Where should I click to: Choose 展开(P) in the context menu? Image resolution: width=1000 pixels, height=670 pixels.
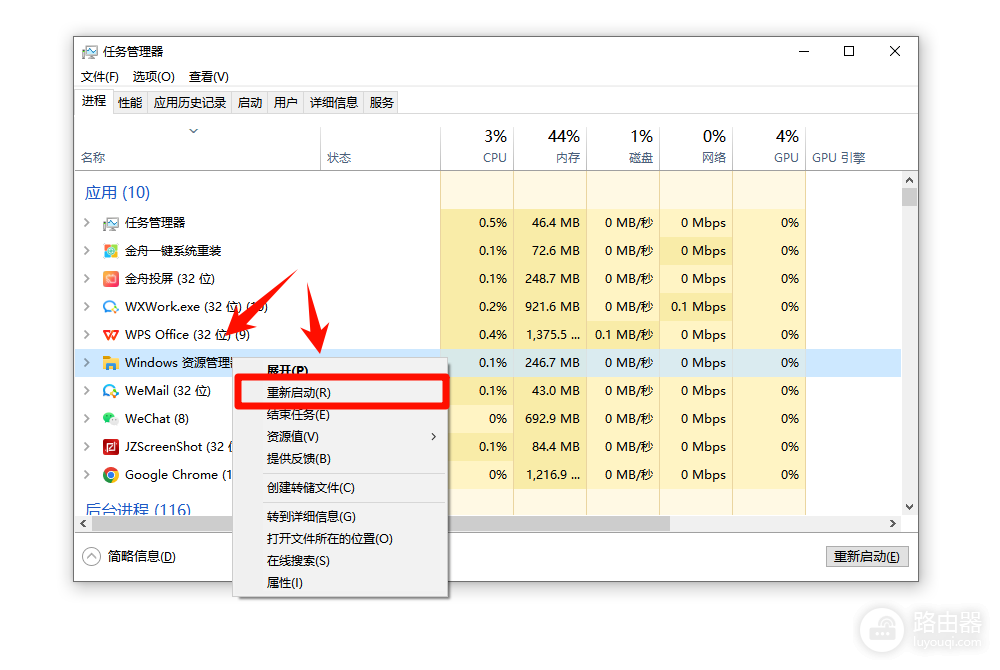[342, 370]
